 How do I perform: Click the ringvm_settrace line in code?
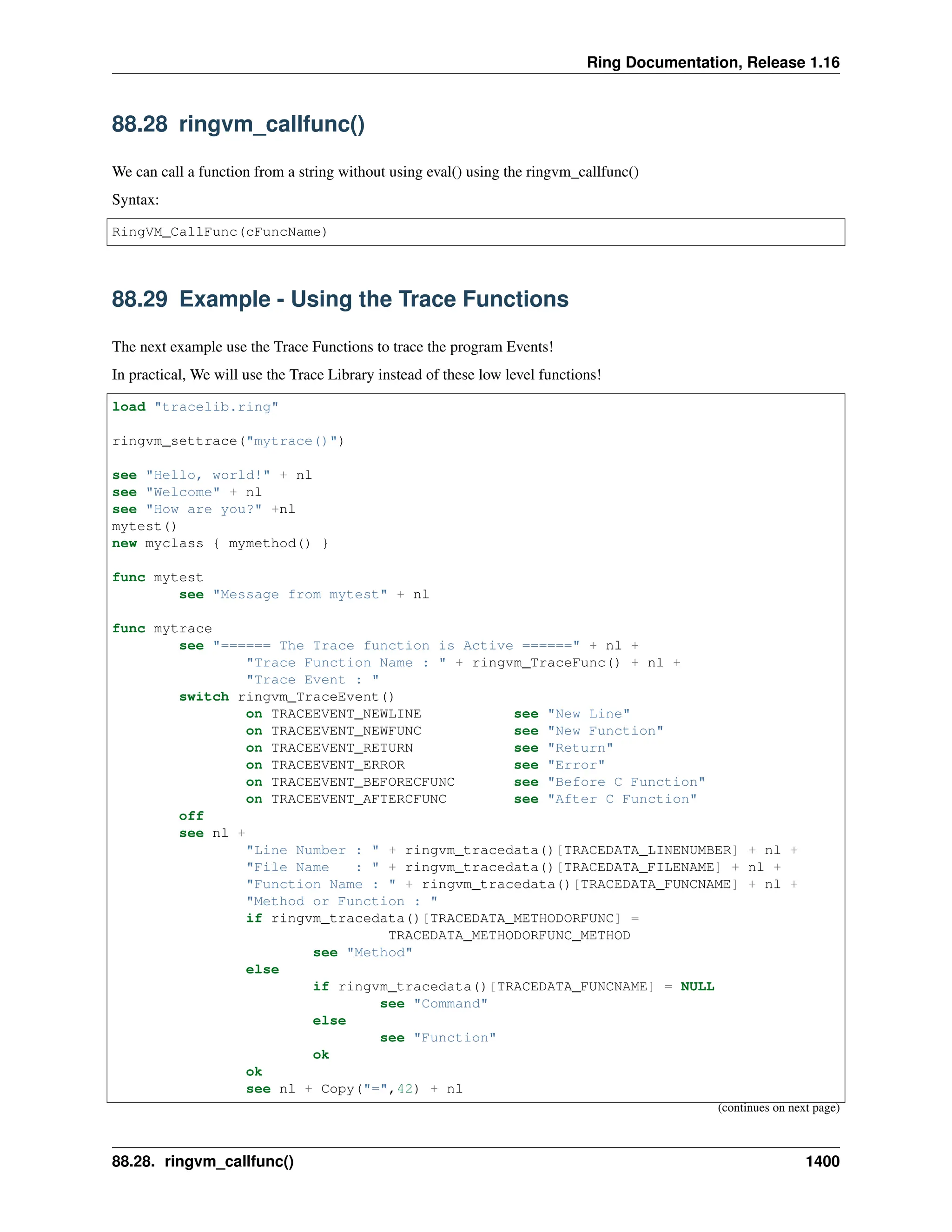(228, 441)
